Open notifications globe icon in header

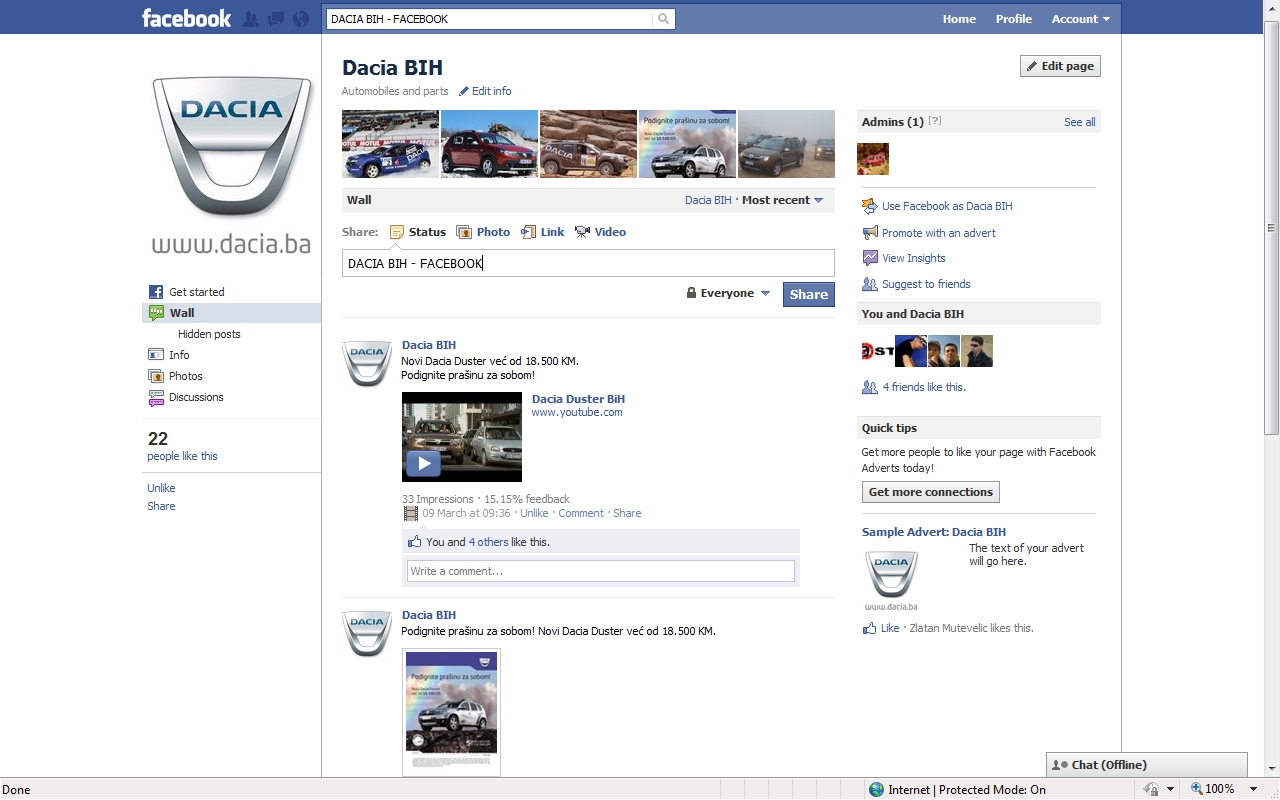pyautogui.click(x=301, y=19)
